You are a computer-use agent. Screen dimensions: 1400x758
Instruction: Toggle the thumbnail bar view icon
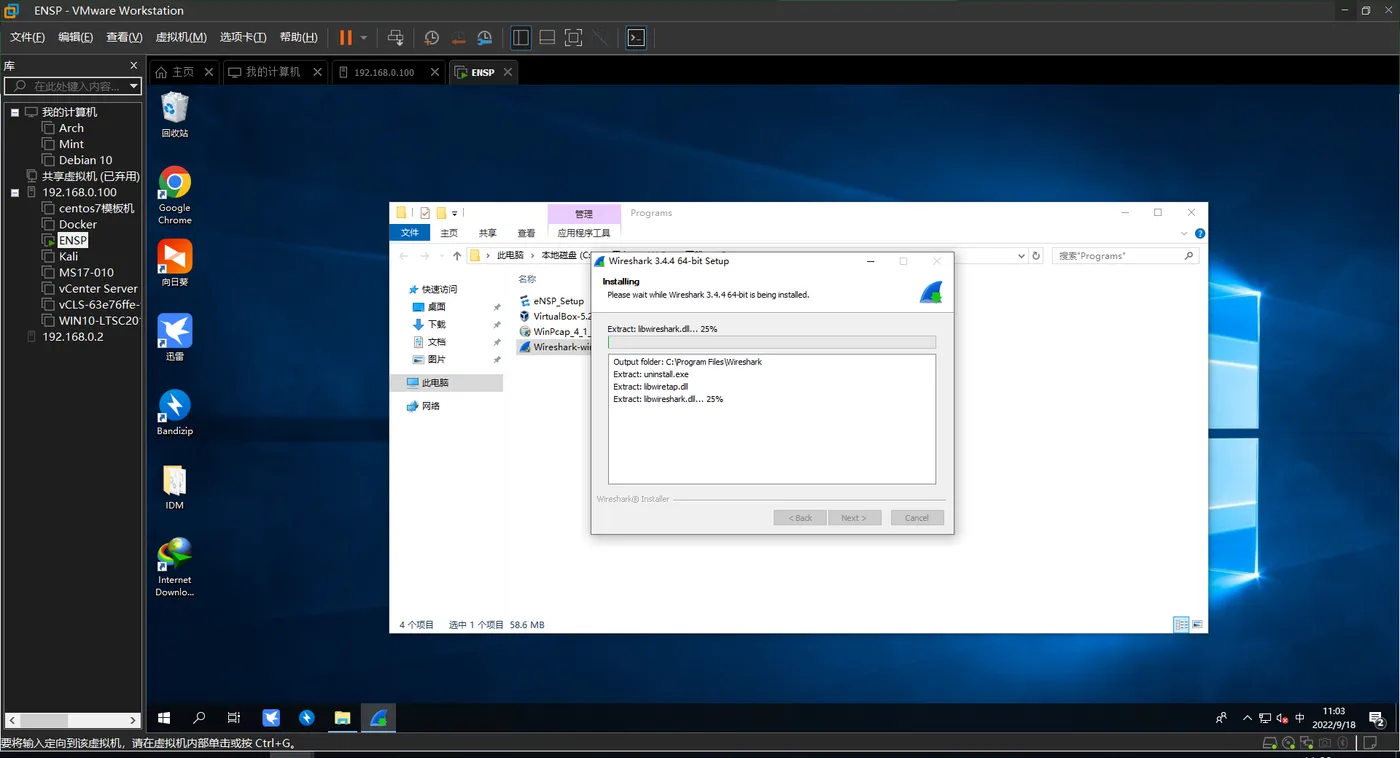(x=547, y=38)
